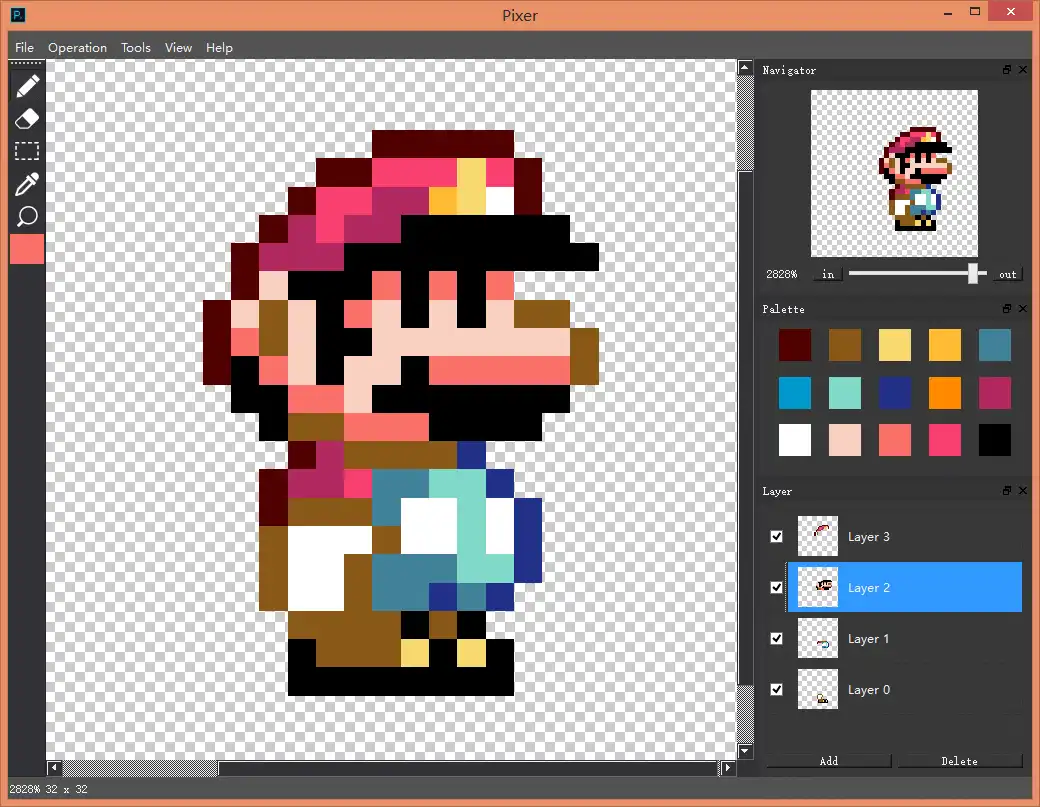Pick the navy blue palette color

[895, 393]
